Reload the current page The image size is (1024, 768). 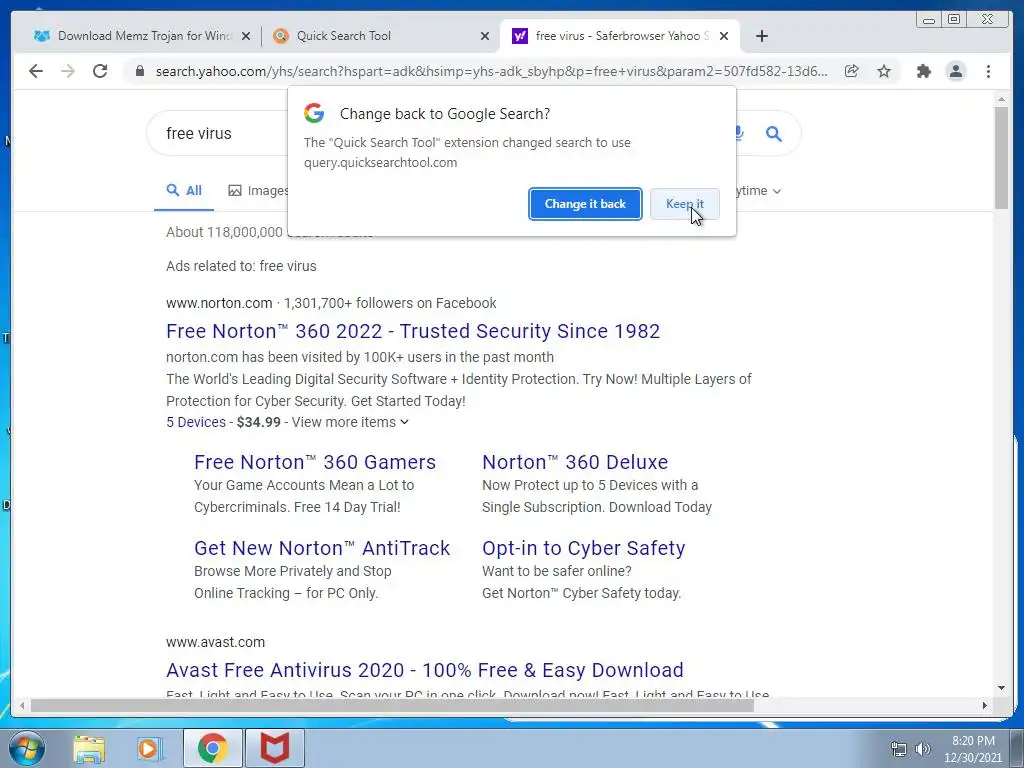(x=100, y=71)
